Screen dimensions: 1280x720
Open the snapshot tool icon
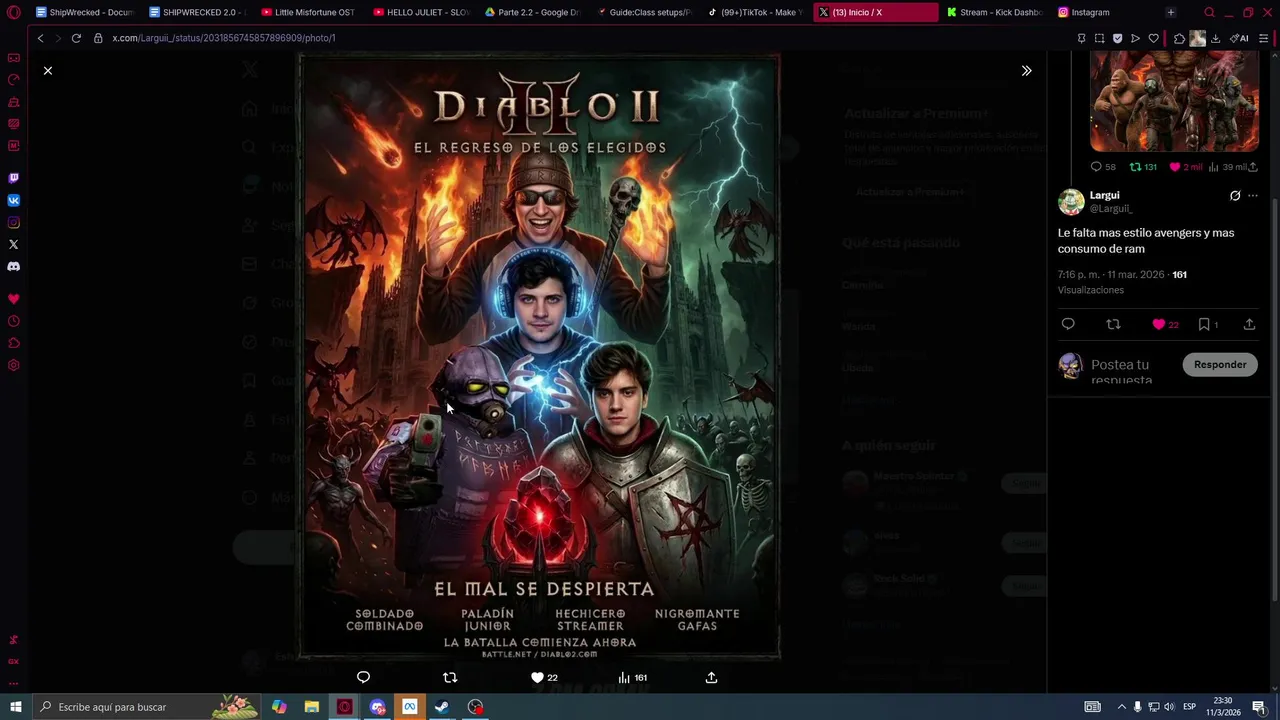point(1099,38)
